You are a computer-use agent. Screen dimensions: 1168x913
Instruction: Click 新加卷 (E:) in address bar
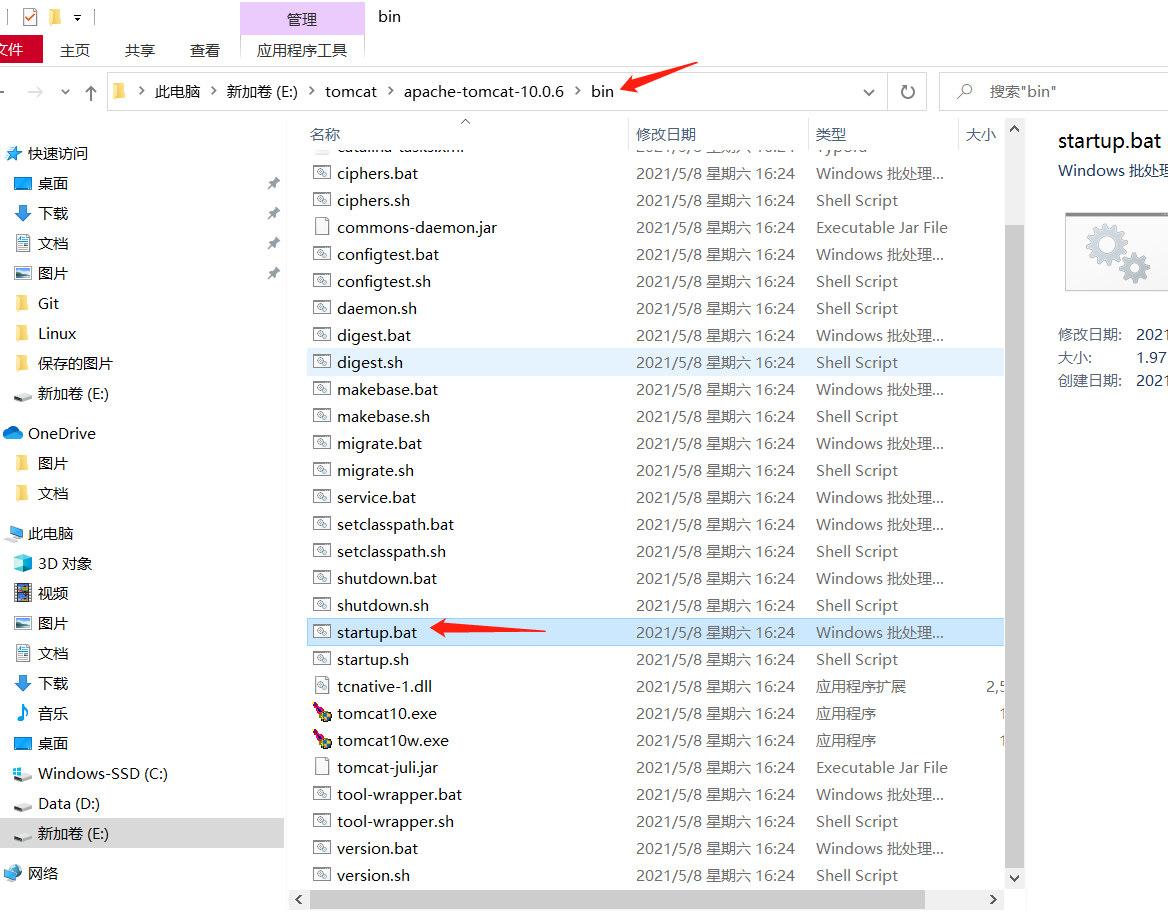[x=261, y=92]
